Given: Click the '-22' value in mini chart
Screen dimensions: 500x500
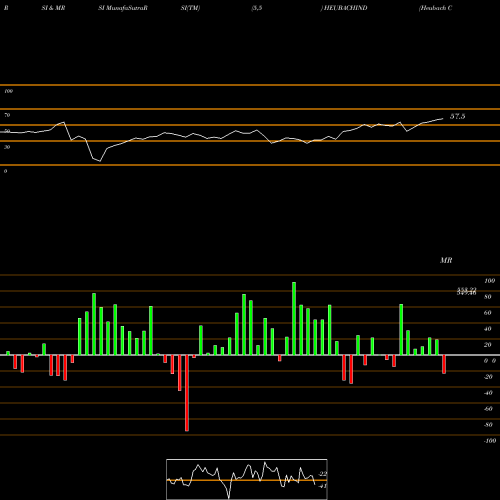Looking at the screenshot, I should [322, 474].
